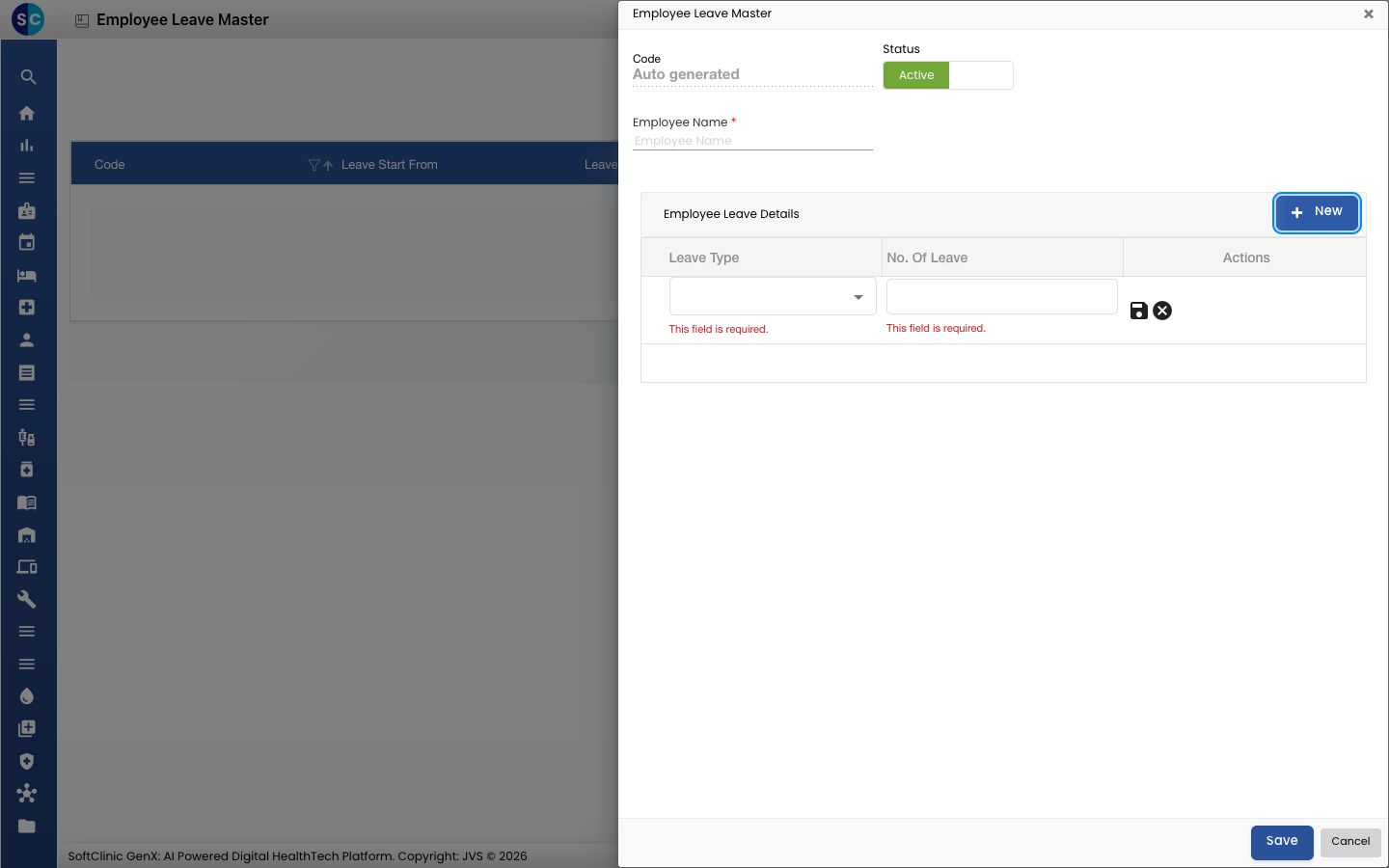Click the shield with cross icon

coord(27,761)
